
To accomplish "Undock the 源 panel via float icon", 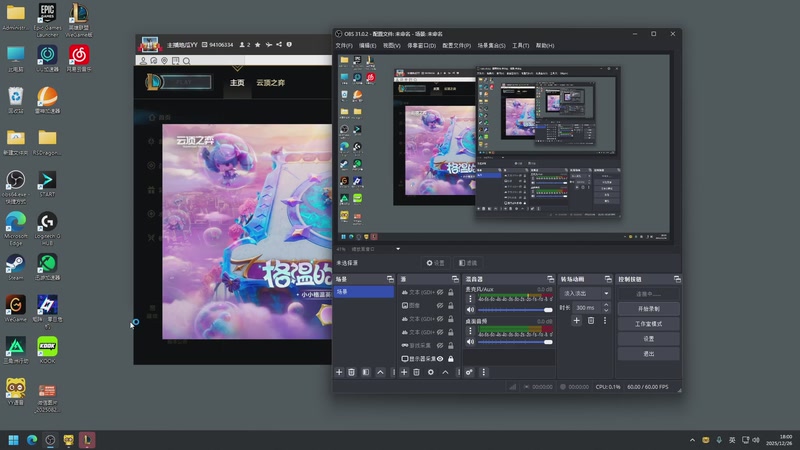I will point(455,279).
